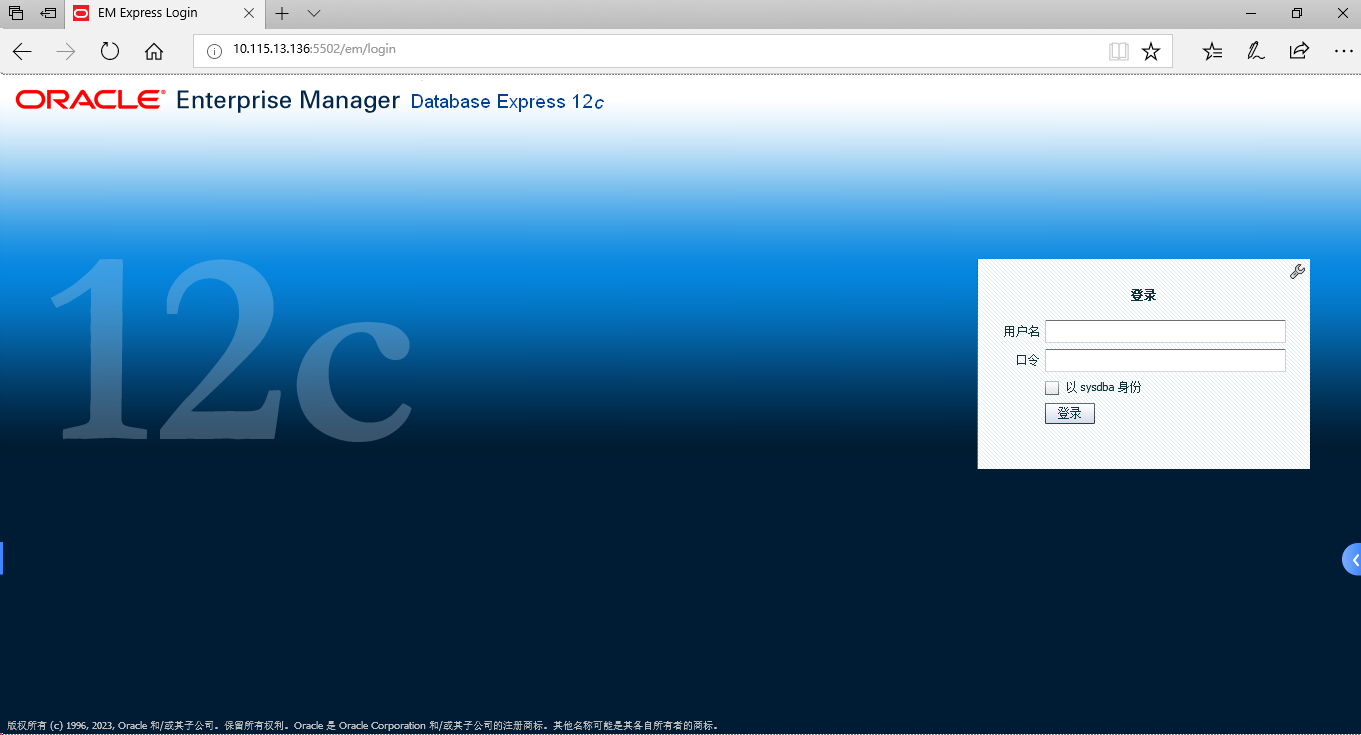Click the 登录 heading in the panel
Image resolution: width=1361 pixels, height=735 pixels.
(x=1143, y=295)
